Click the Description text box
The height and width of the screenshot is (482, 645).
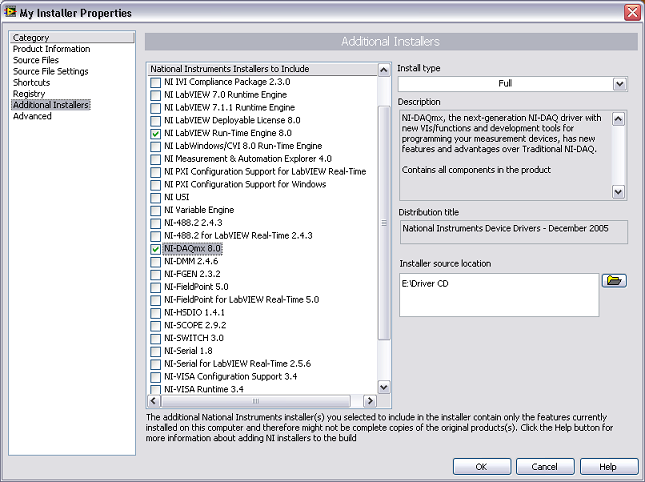(x=512, y=155)
